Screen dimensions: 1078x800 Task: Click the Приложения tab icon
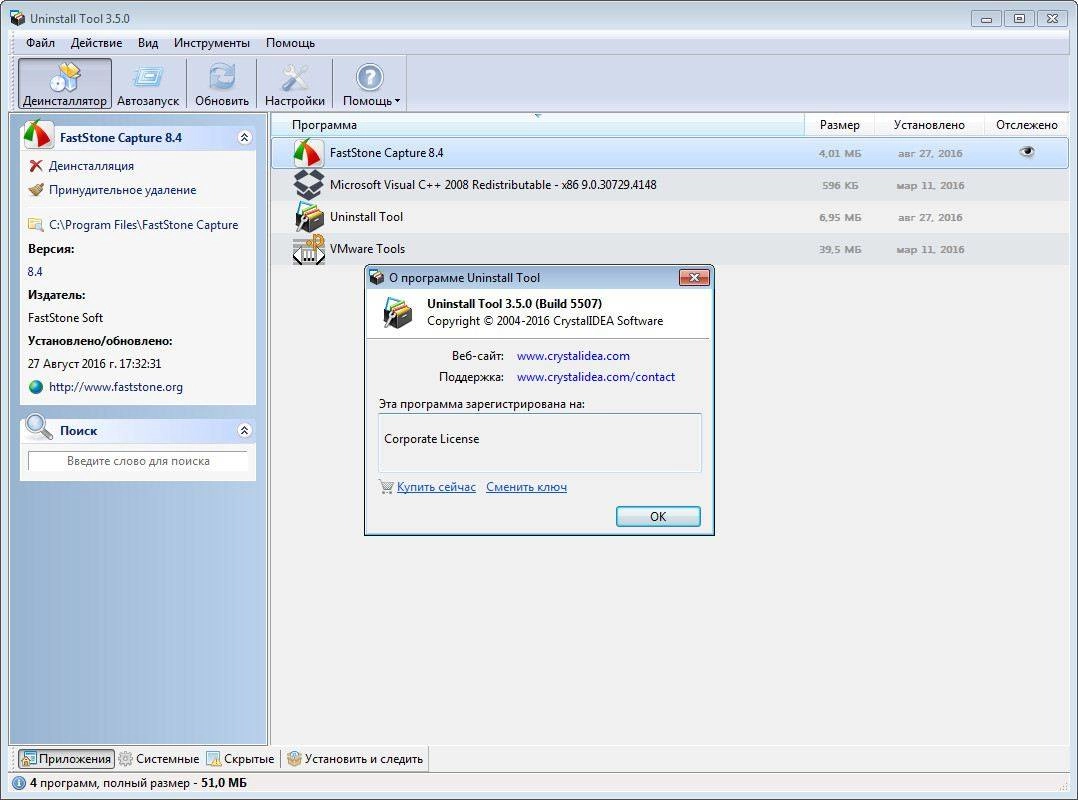pos(29,759)
